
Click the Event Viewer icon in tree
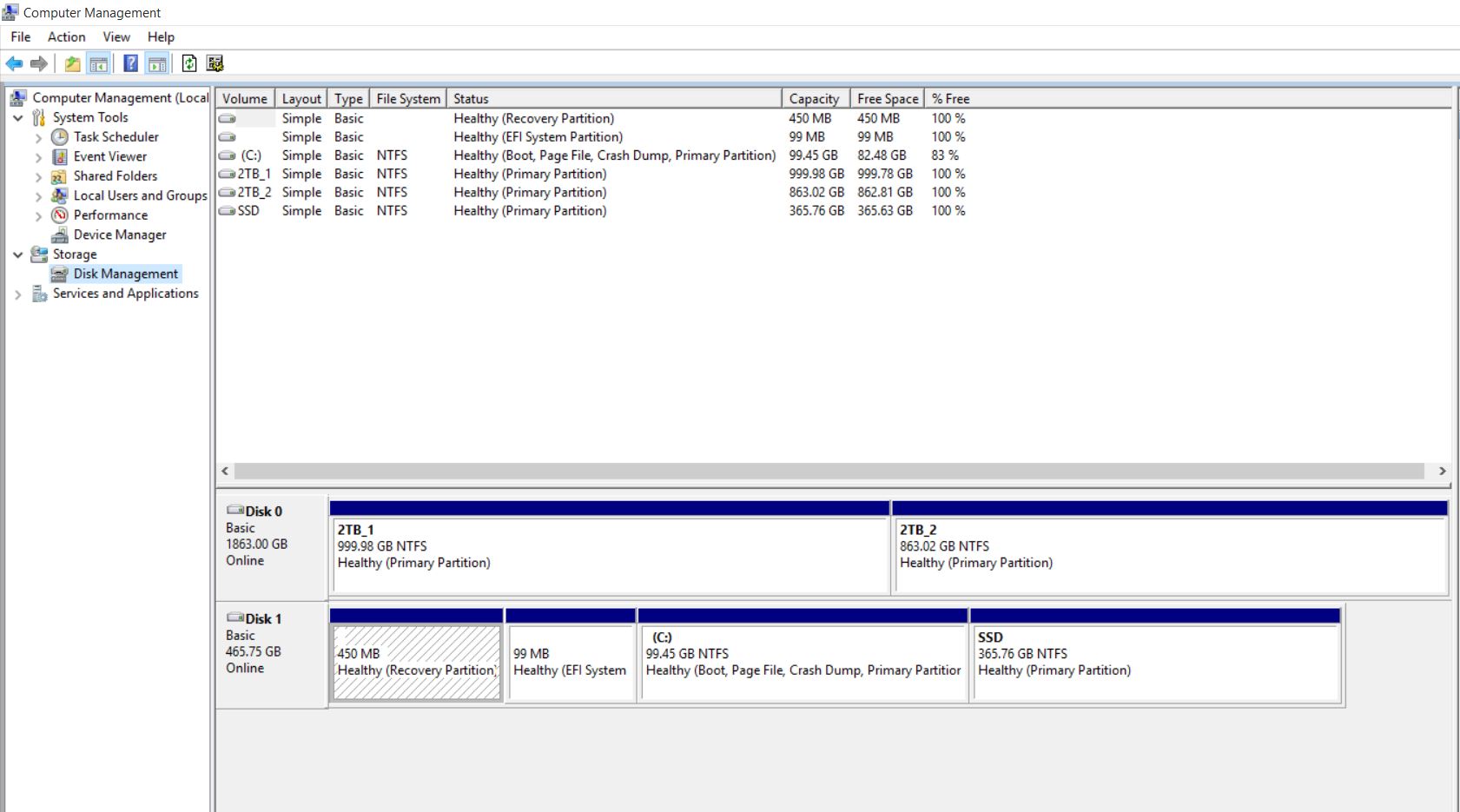59,156
